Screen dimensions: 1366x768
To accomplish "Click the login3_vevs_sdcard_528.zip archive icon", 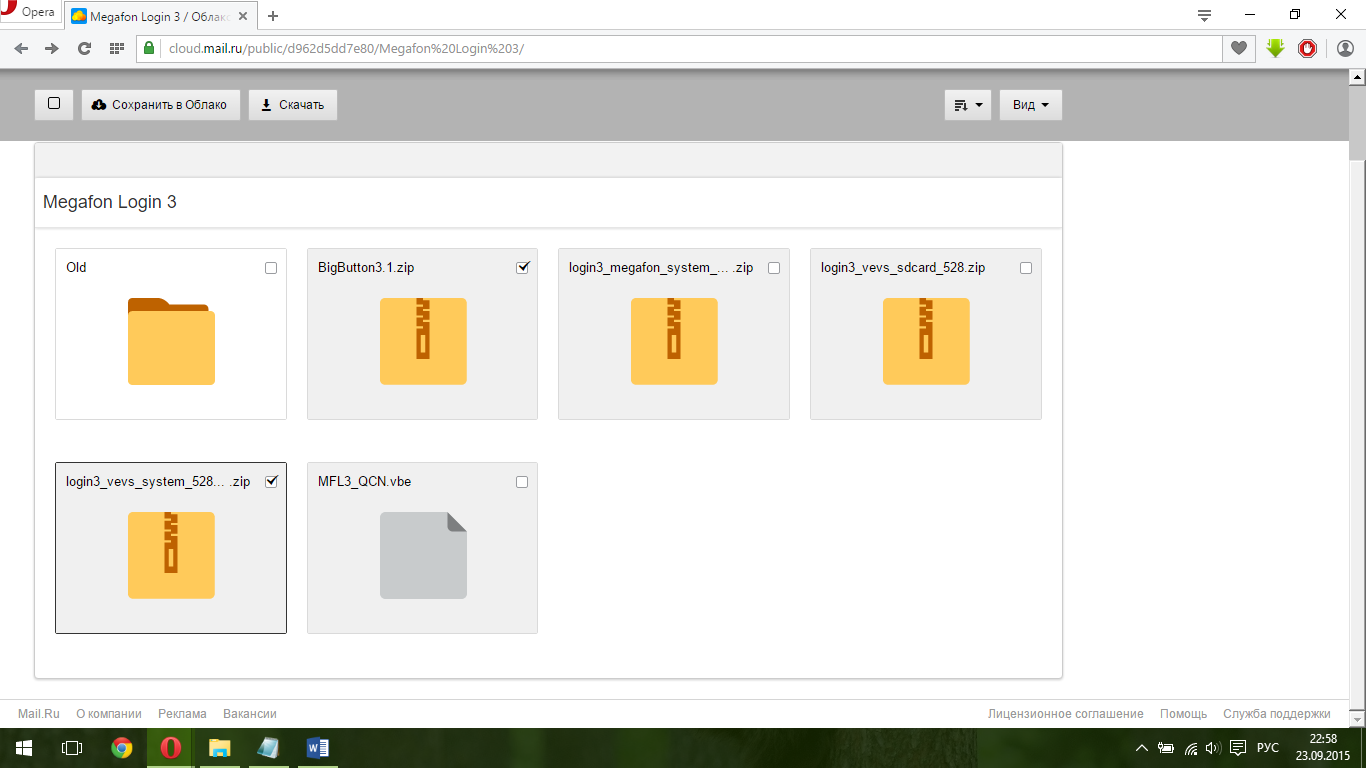I will [926, 341].
